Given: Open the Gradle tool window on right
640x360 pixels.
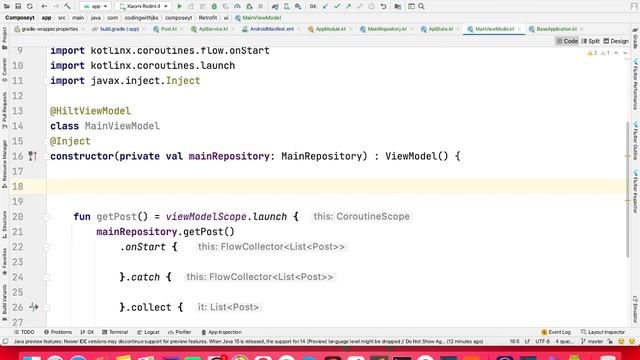Looking at the screenshot, I should tap(635, 38).
